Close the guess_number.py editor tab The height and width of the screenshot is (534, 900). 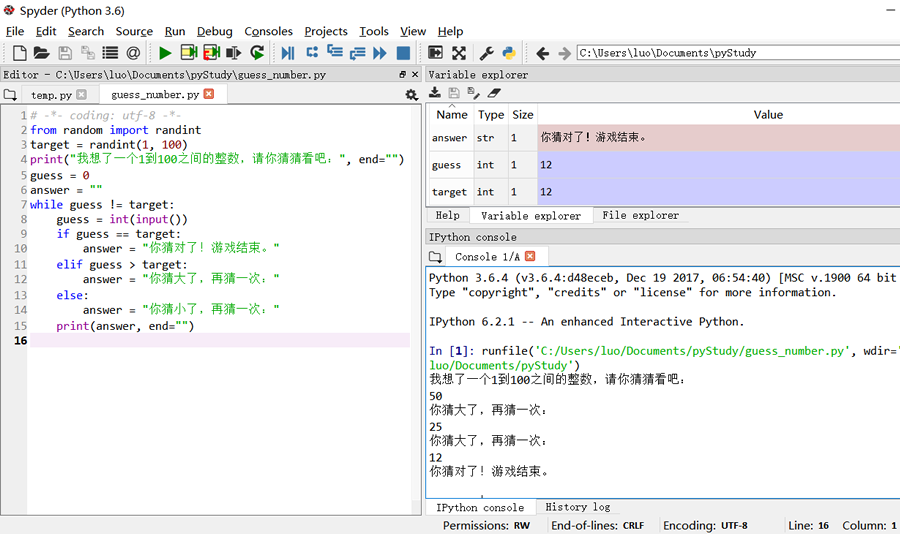tap(209, 94)
